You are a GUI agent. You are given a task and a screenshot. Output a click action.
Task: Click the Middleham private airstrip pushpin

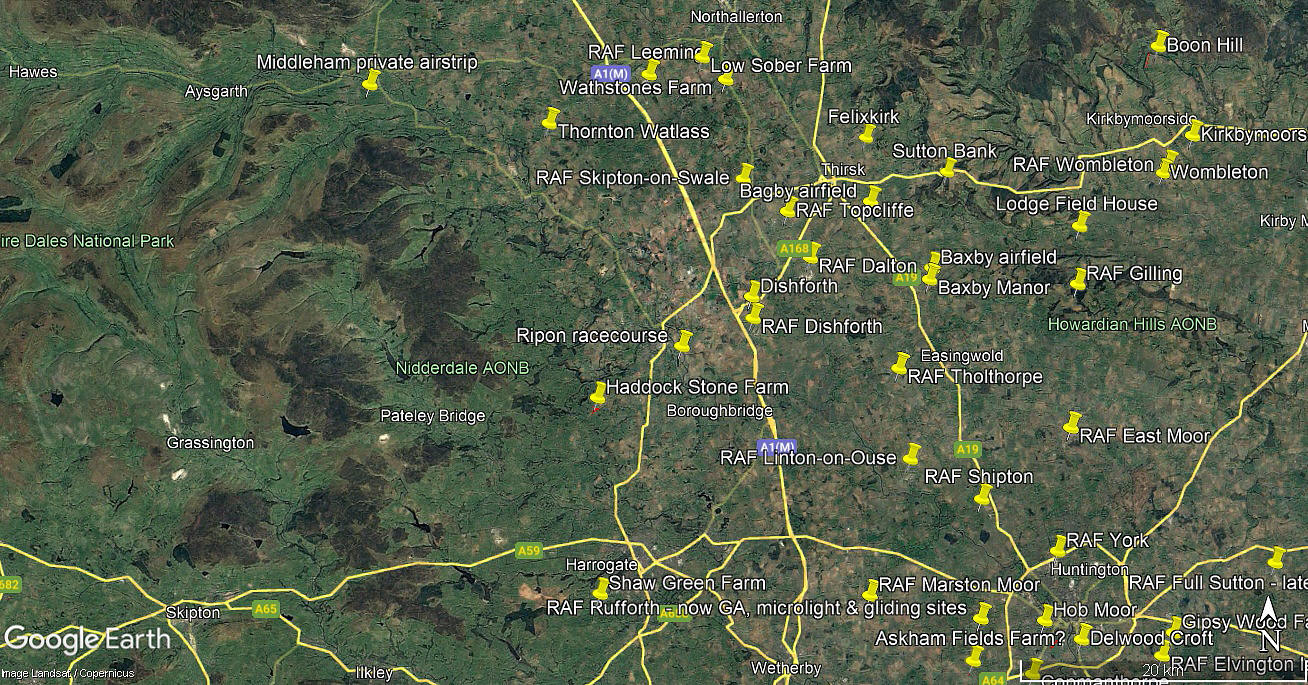[x=372, y=80]
